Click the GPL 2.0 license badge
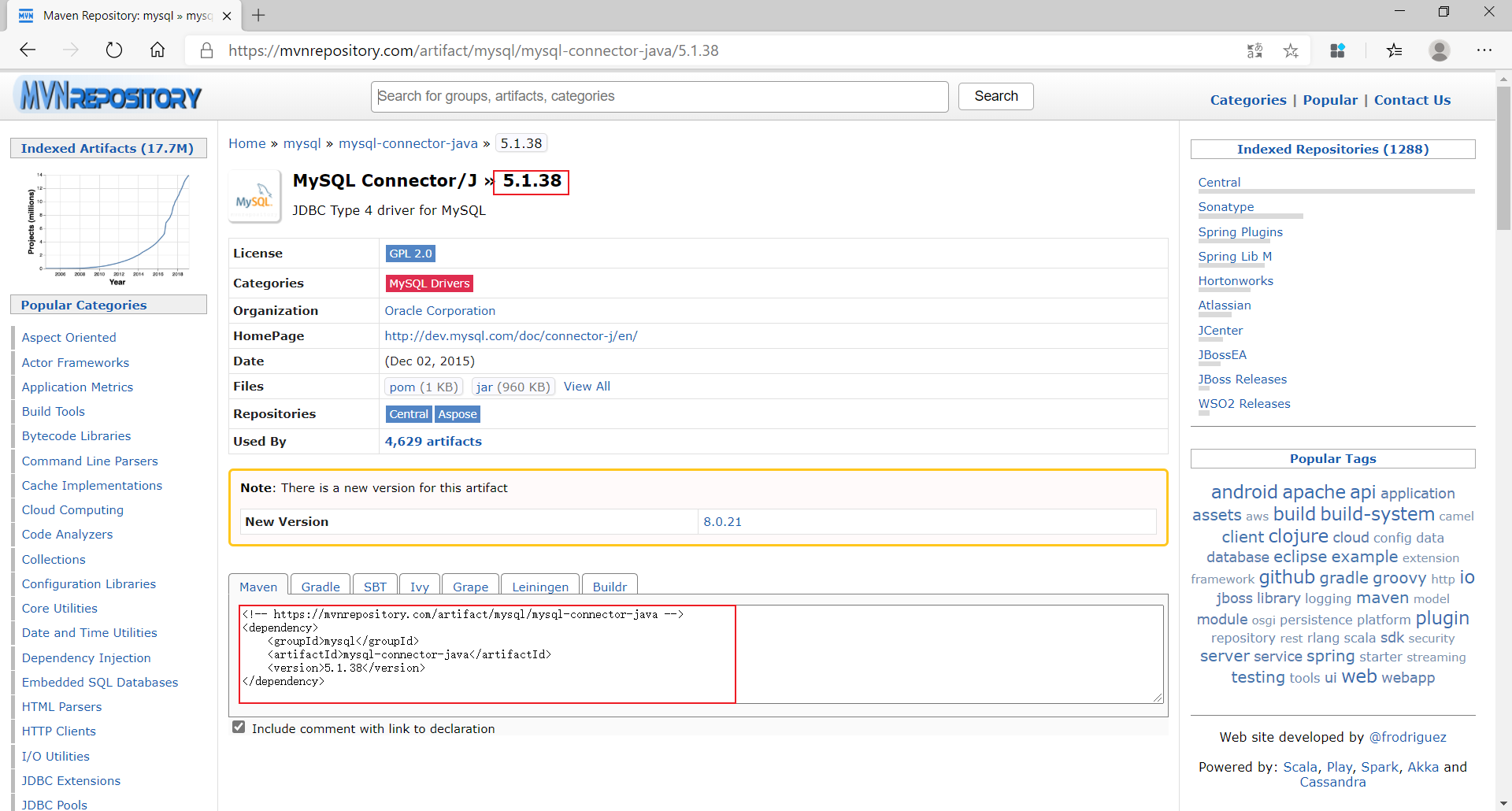Screen dimensions: 1512x811 (410, 254)
